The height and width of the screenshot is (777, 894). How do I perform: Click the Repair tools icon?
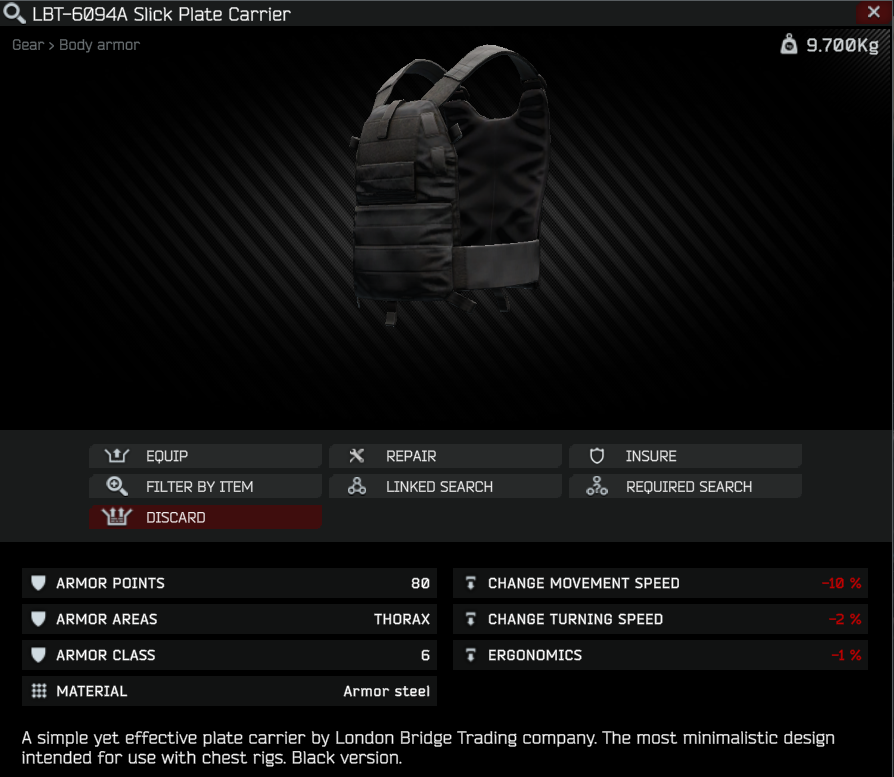[x=357, y=456]
